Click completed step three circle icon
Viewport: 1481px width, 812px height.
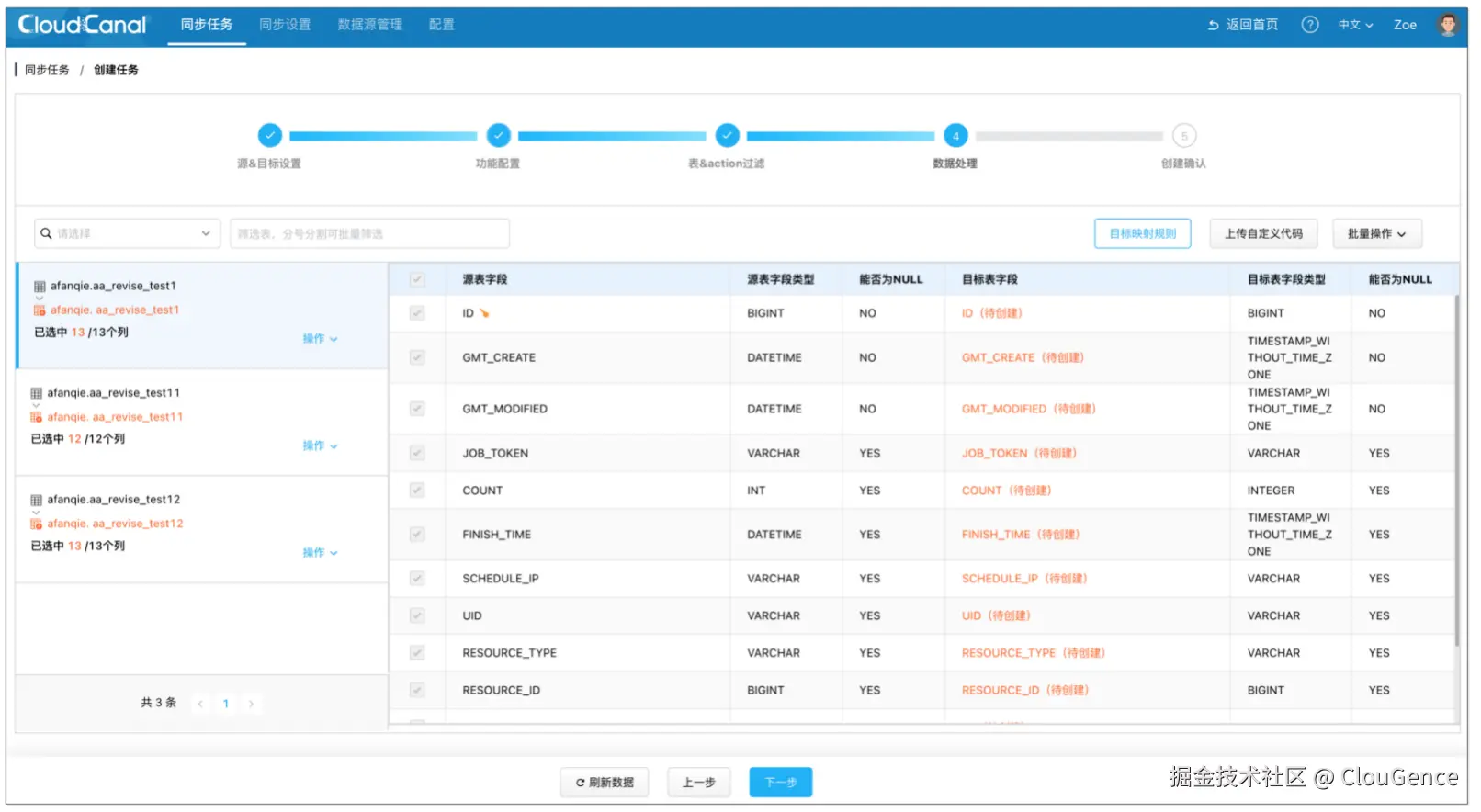[x=728, y=136]
